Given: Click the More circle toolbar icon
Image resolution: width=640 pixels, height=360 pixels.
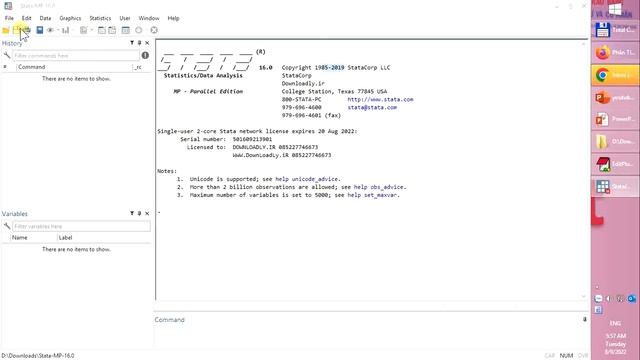Looking at the screenshot, I should pyautogui.click(x=139, y=30).
